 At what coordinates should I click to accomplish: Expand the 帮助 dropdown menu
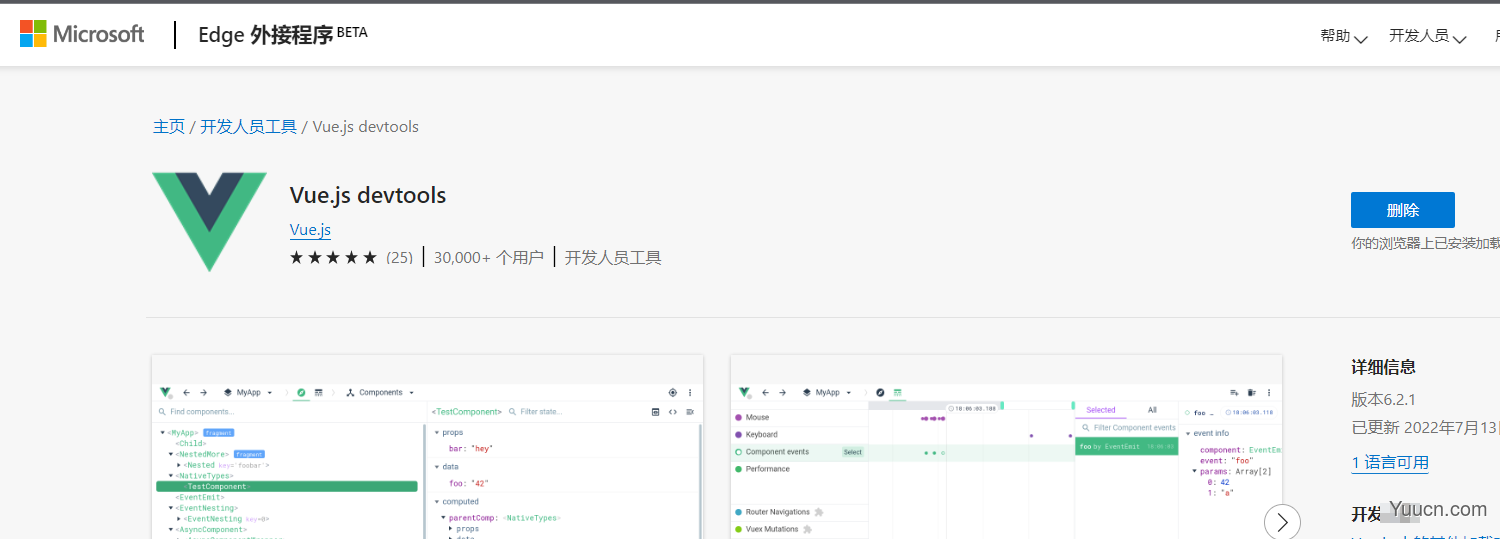[1344, 36]
